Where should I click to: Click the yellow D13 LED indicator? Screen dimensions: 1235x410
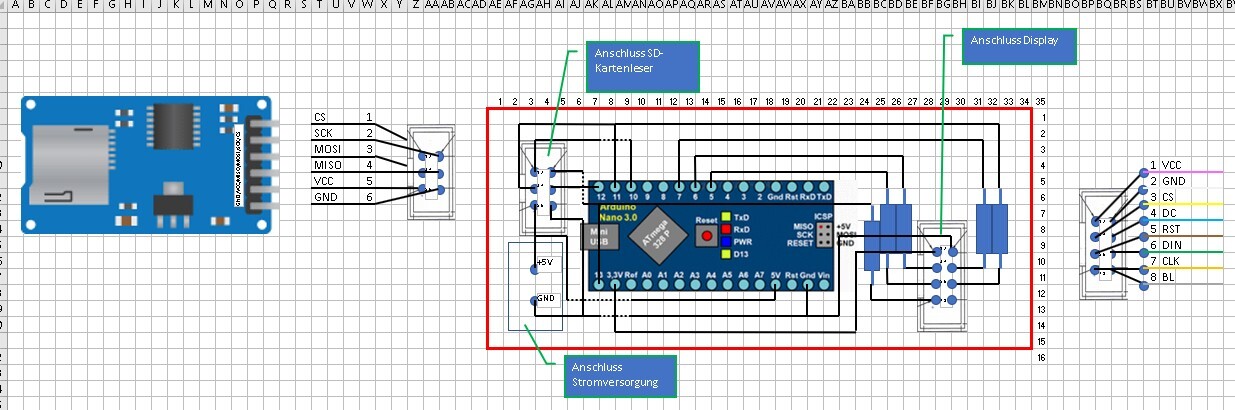(x=727, y=254)
